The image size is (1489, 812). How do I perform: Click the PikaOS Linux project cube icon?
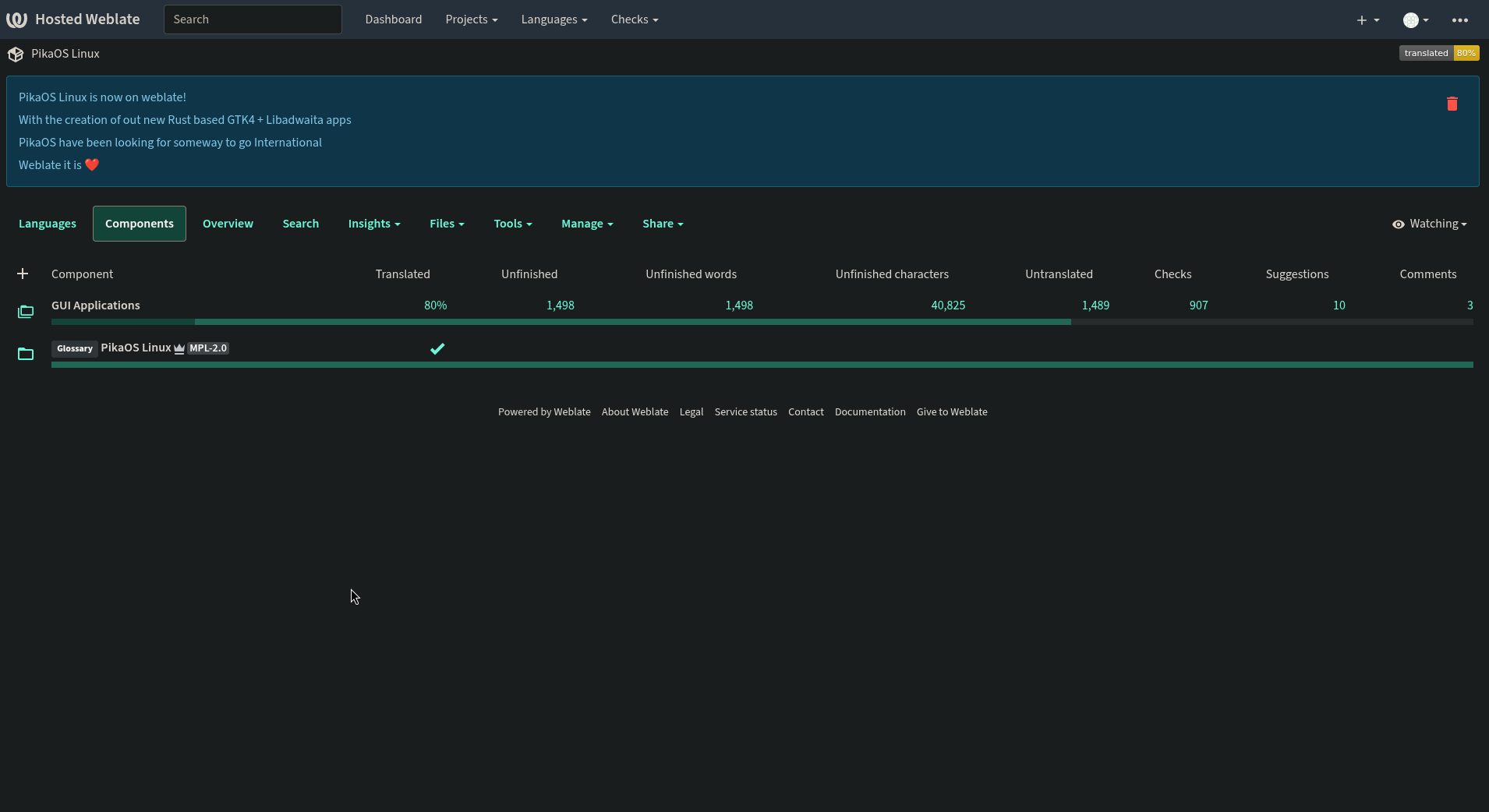16,55
